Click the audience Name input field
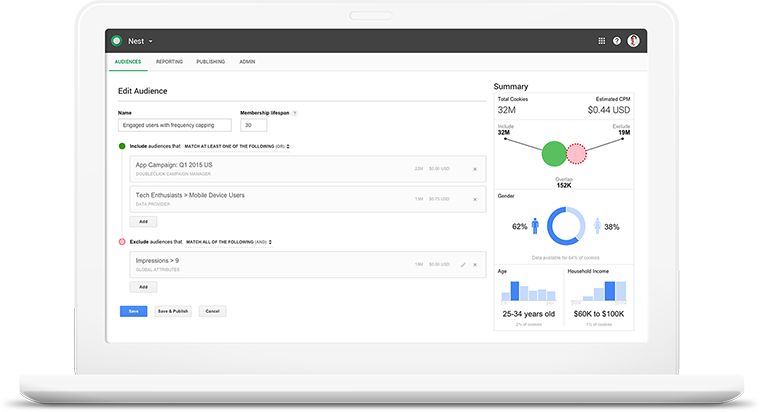Image resolution: width=760 pixels, height=412 pixels. click(x=174, y=125)
